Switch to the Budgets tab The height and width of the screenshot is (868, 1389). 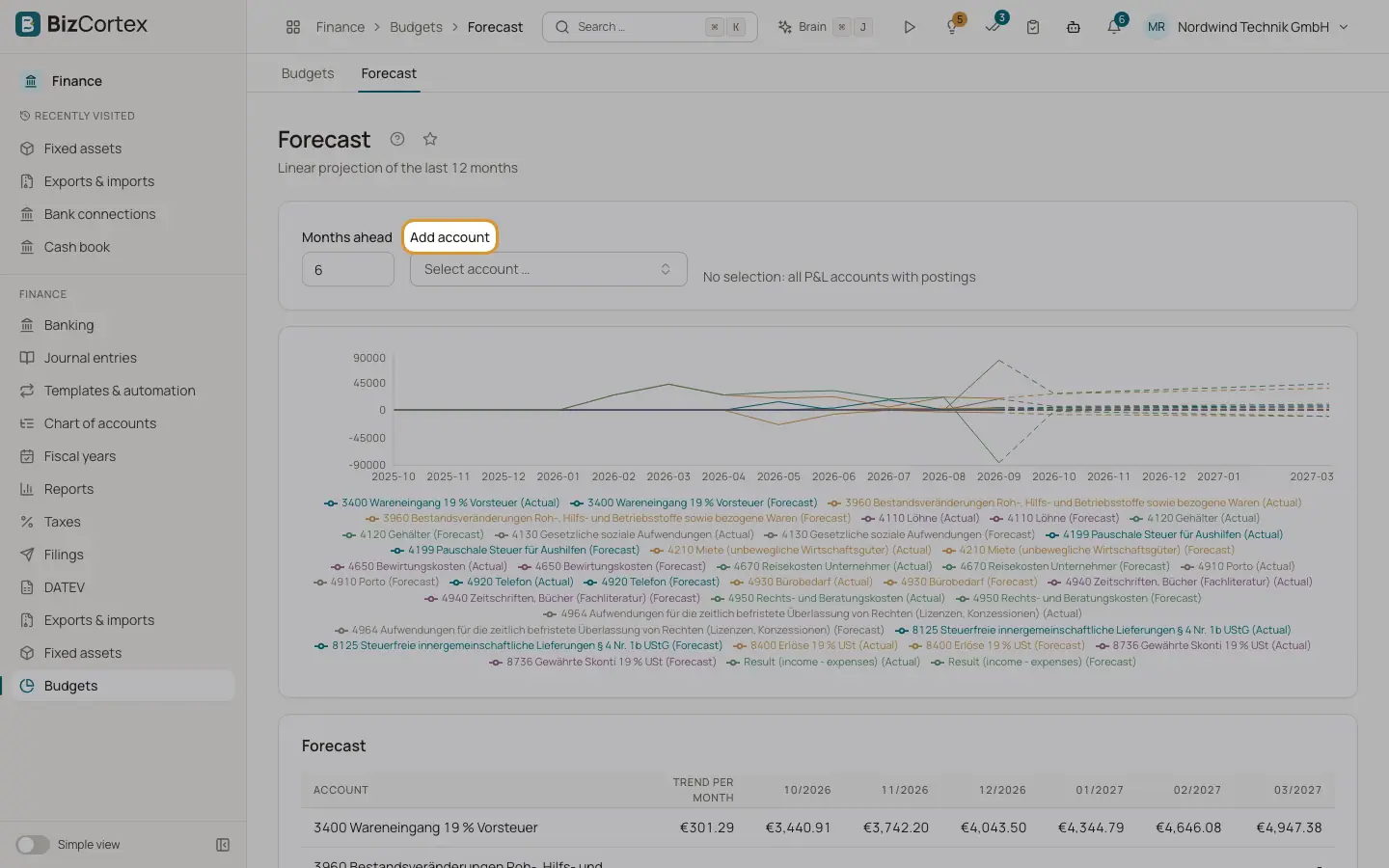pyautogui.click(x=308, y=73)
